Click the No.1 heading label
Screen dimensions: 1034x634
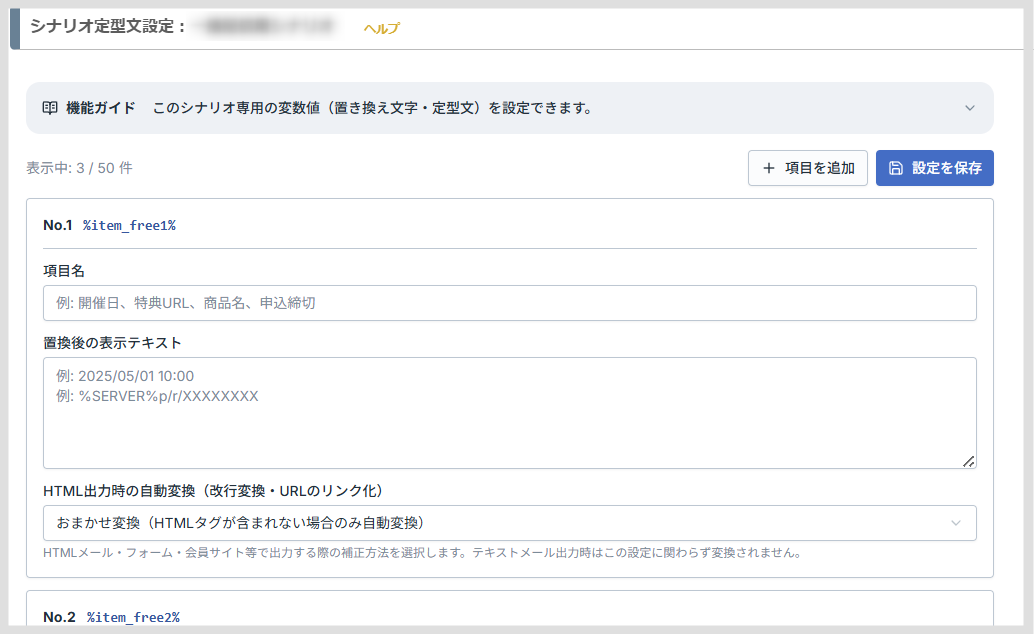coord(57,226)
